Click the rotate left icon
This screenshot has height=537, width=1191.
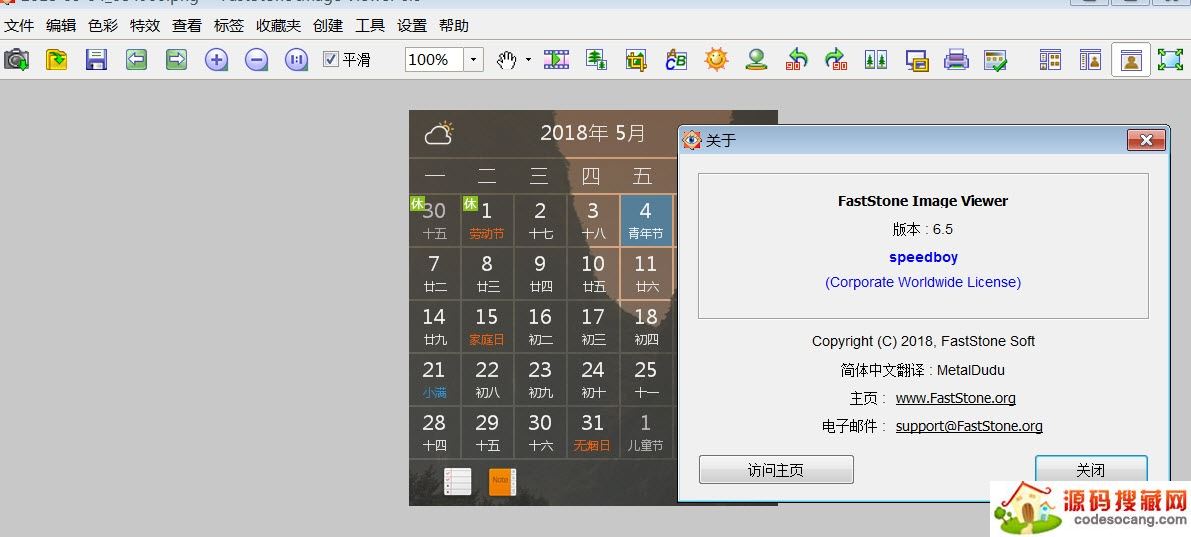pos(796,60)
